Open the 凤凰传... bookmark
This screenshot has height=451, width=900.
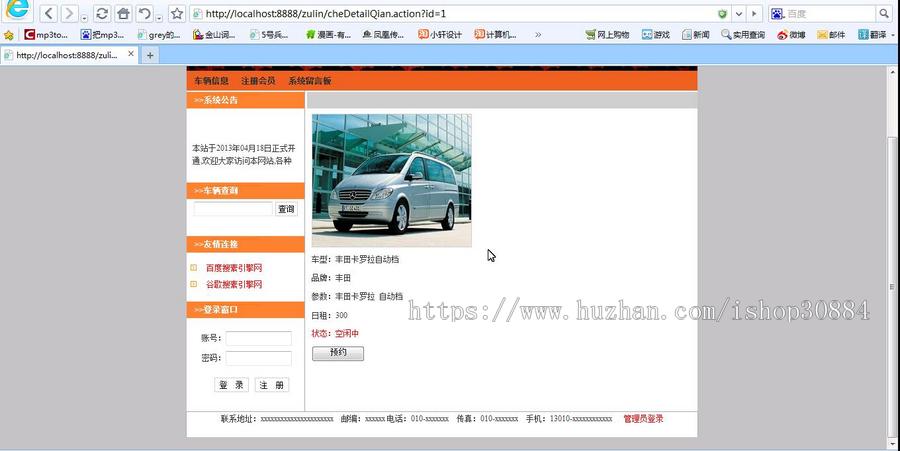(383, 35)
